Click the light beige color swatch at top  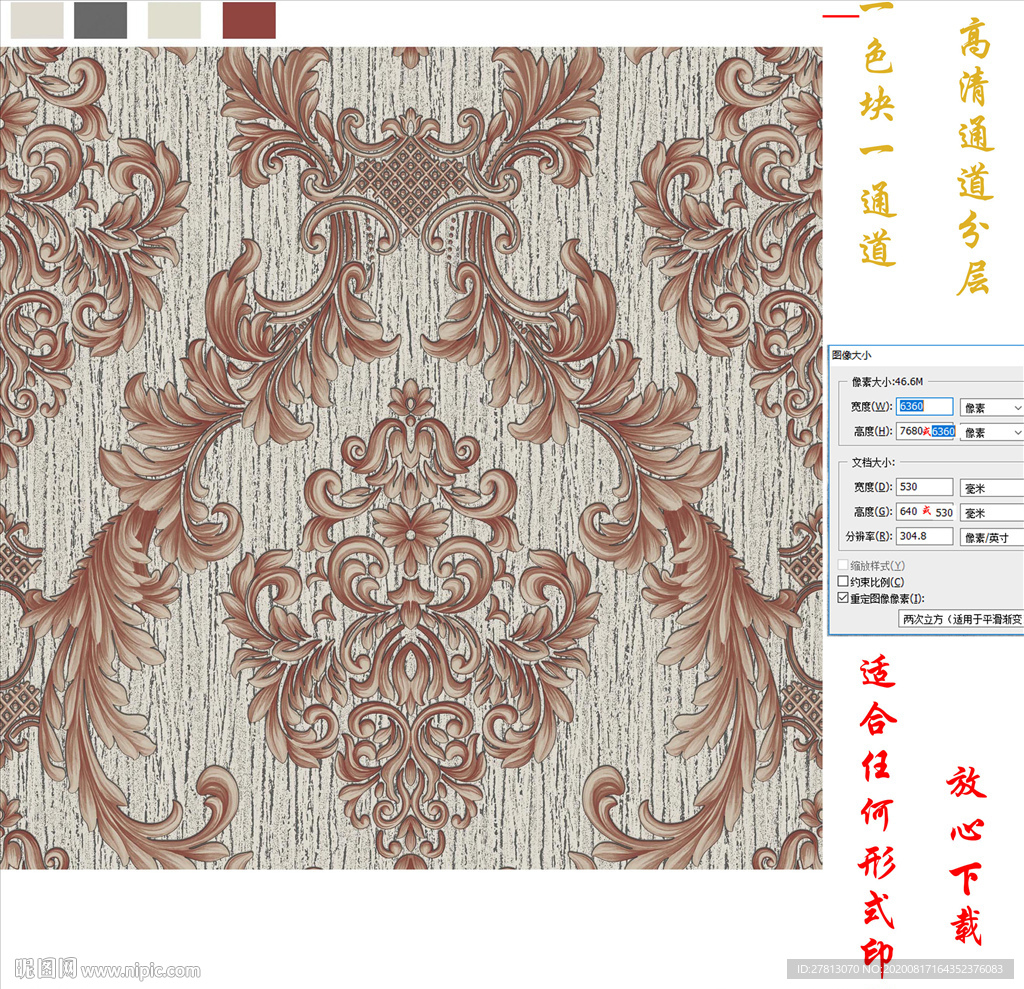click(x=37, y=20)
